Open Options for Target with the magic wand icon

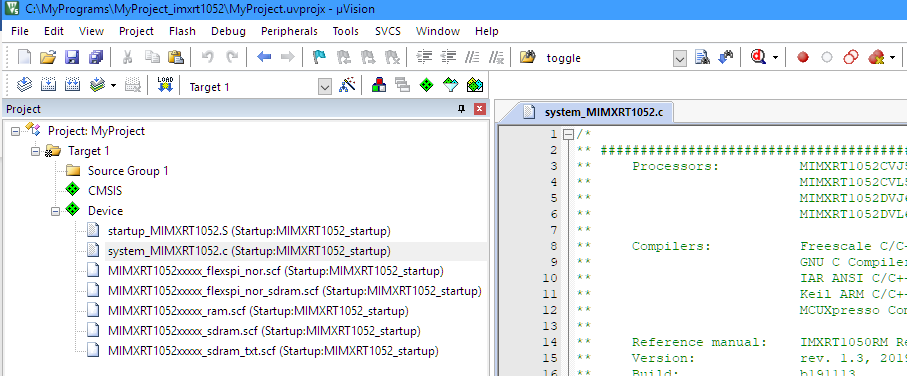pos(347,86)
